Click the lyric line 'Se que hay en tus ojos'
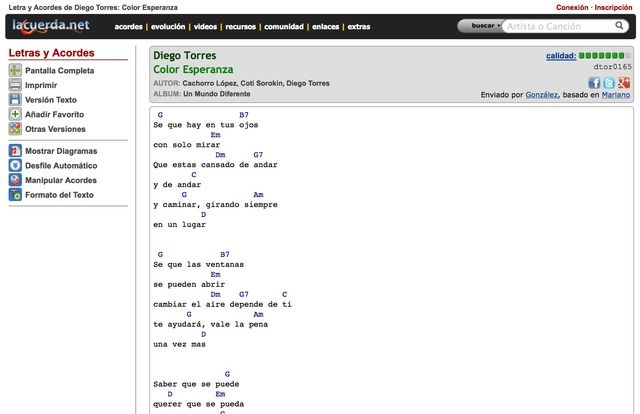Screen dimensions: 640x414 206,125
